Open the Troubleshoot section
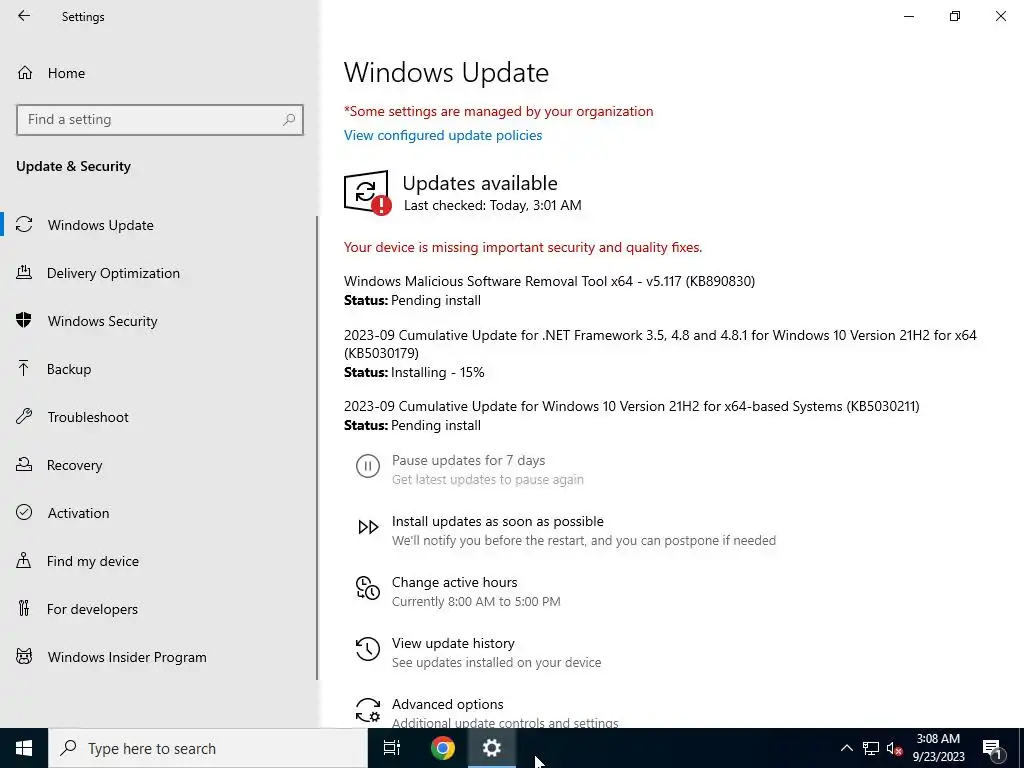This screenshot has width=1024, height=768. coord(159,417)
